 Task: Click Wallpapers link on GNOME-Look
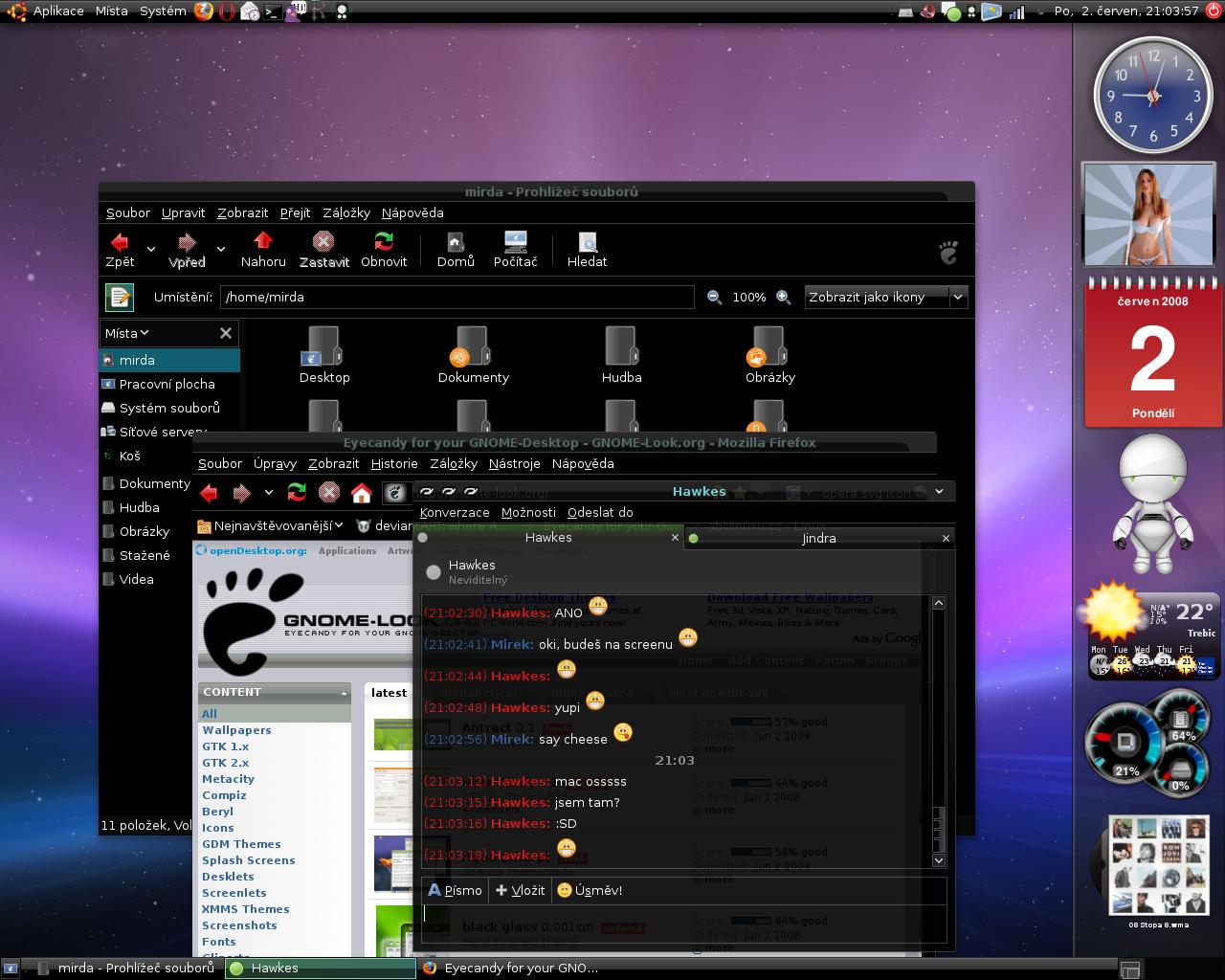coord(236,730)
